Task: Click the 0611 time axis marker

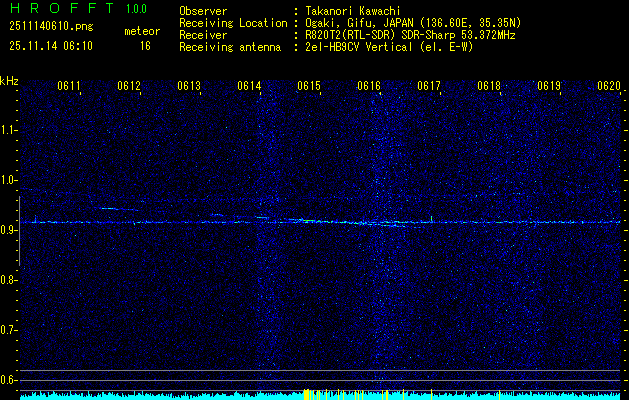Action: [69, 86]
